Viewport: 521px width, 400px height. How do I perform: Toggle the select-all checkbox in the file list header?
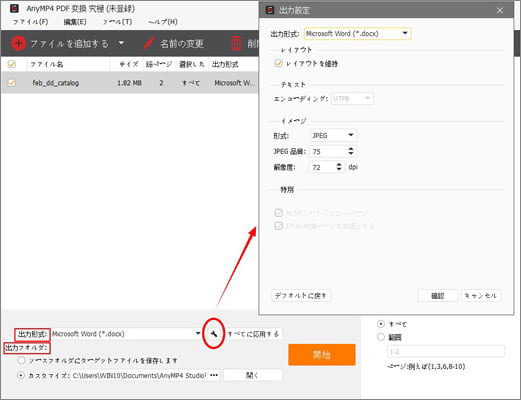12,64
